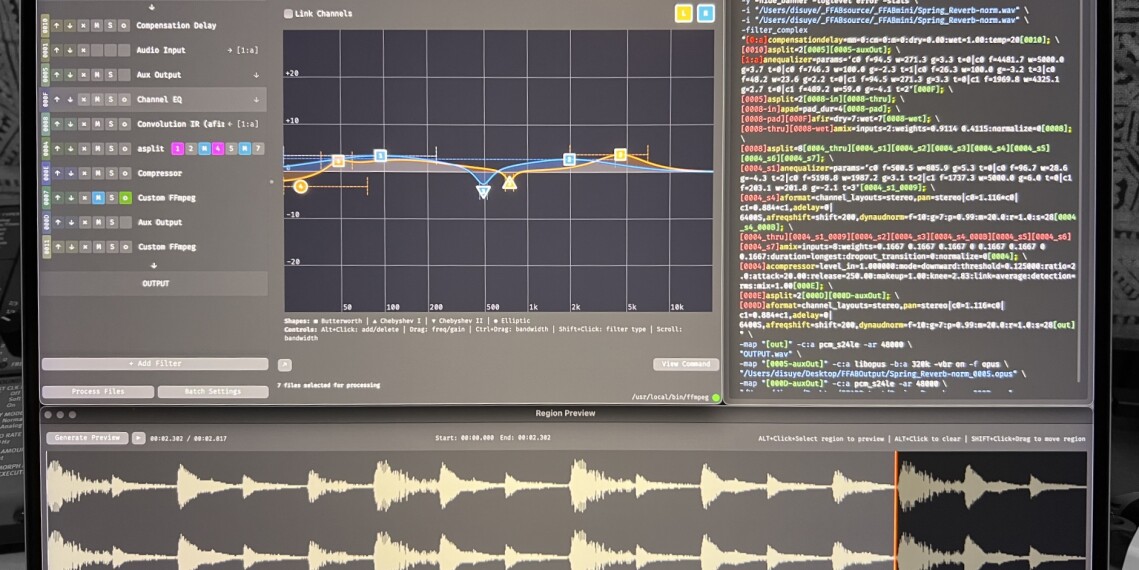
Task: Expand Channel EQ routing arrow
Action: 256,100
